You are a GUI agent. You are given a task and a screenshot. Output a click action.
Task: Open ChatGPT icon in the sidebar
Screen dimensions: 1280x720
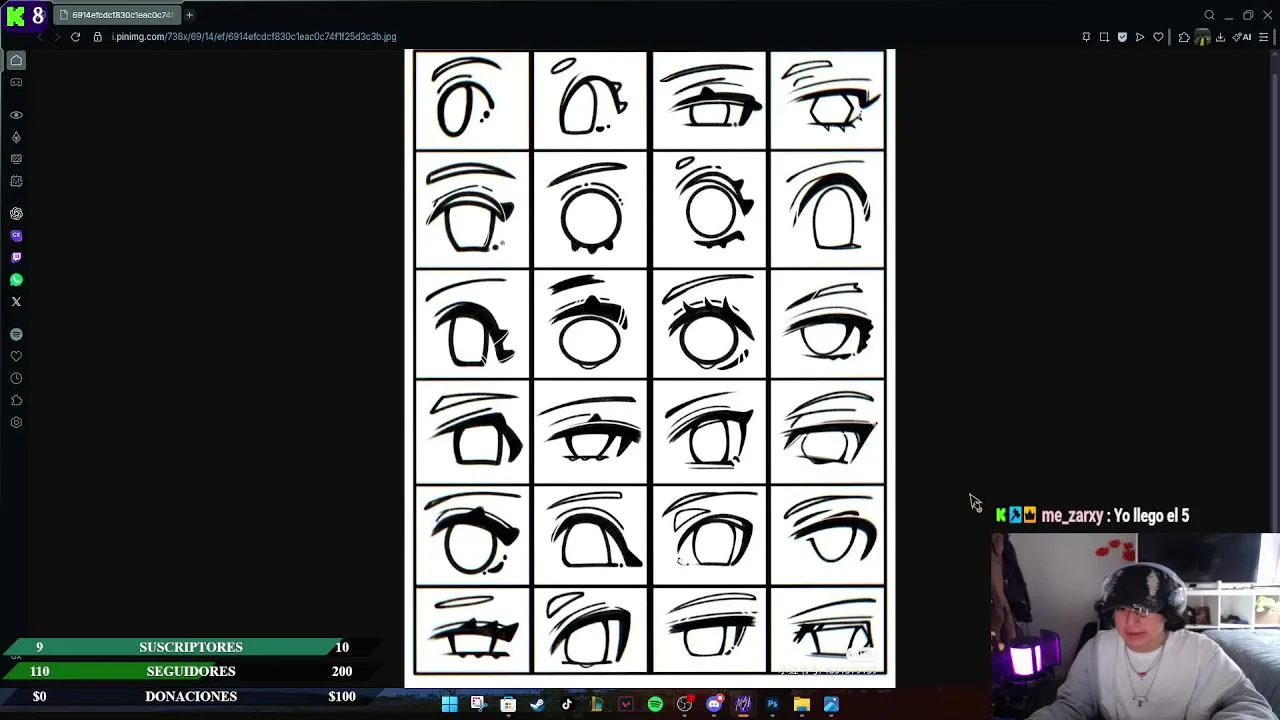pyautogui.click(x=16, y=214)
